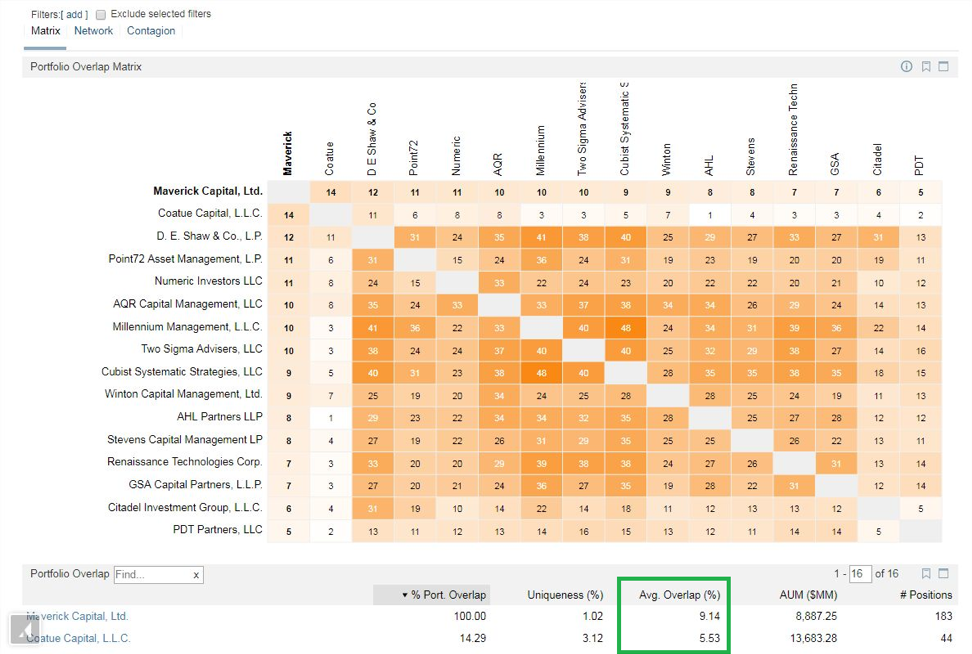Select Stevens Capital Management LP row label
This screenshot has width=972, height=654.
tap(185, 440)
